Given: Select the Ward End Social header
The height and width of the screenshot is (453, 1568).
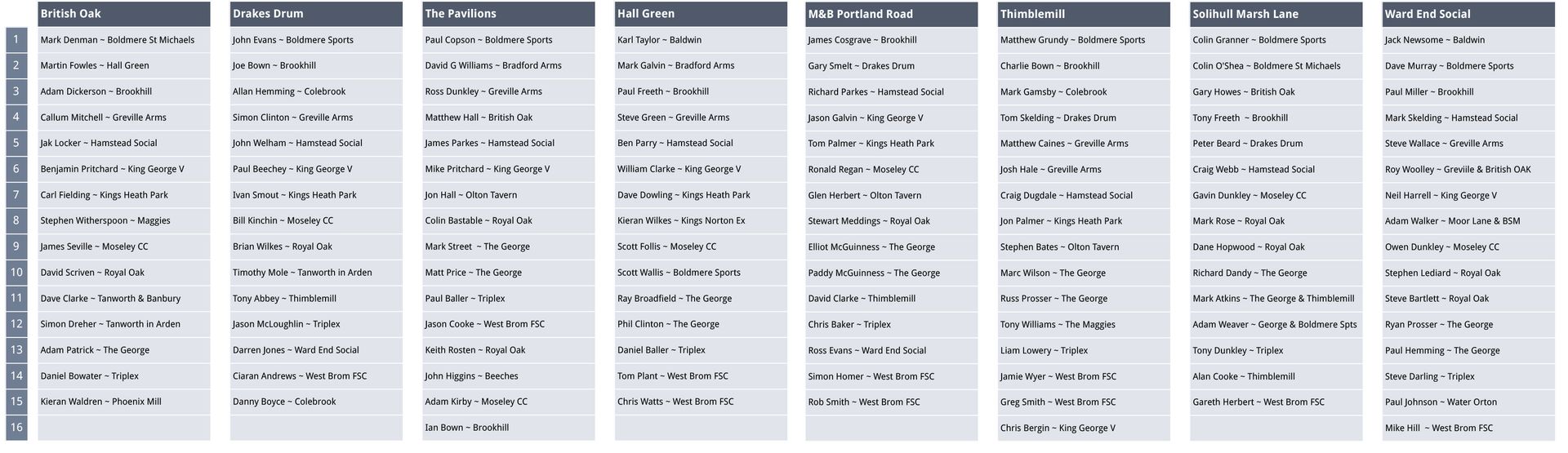Looking at the screenshot, I should (x=1468, y=14).
